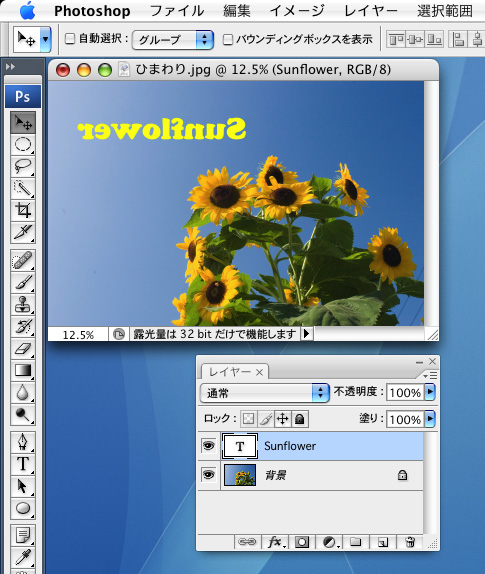Enable the 自動選択 checkbox
The width and height of the screenshot is (485, 574).
pyautogui.click(x=70, y=38)
